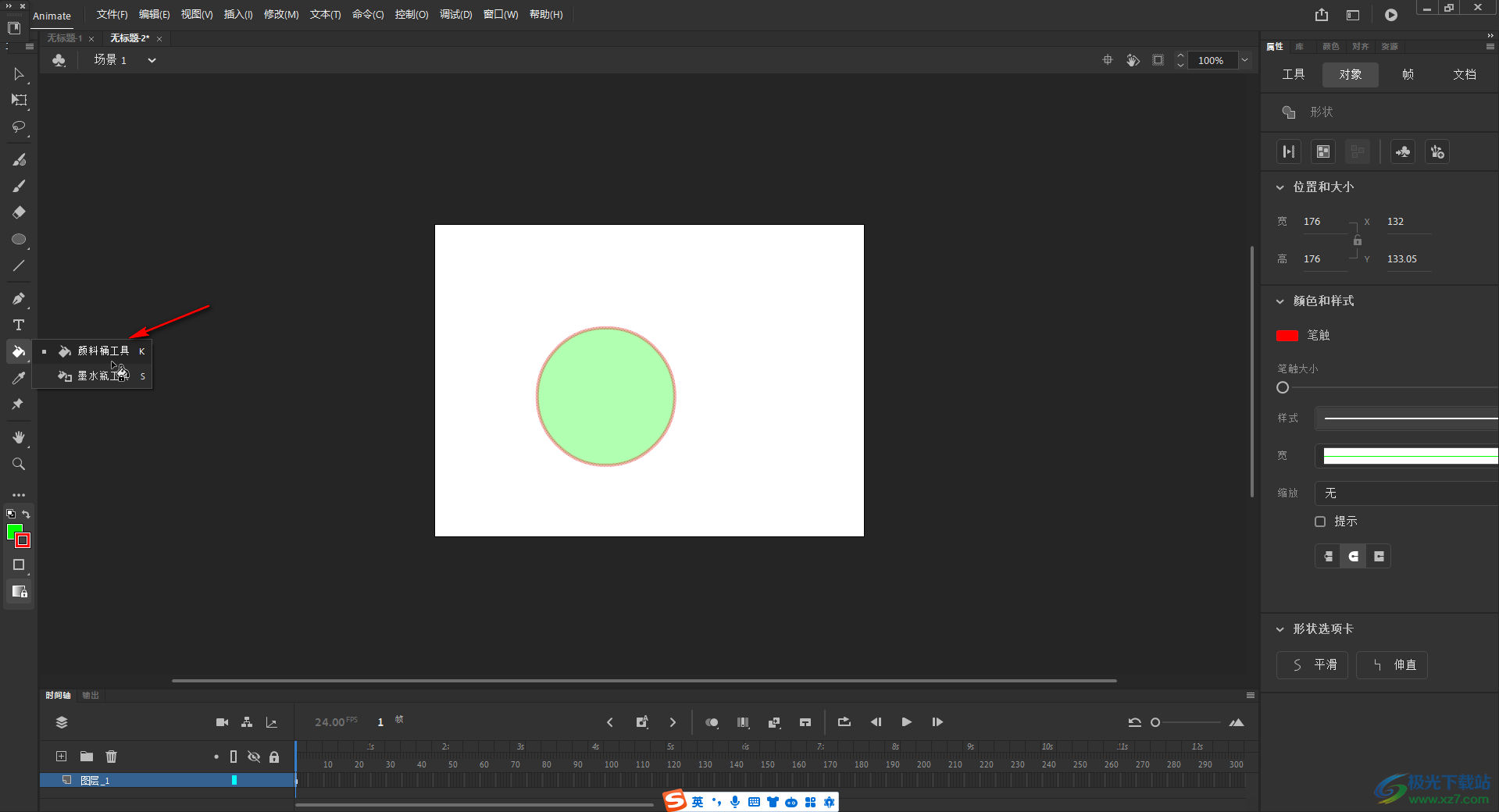Open the stroke 宽 width profile dropdown
The height and width of the screenshot is (812, 1499).
pos(1407,456)
